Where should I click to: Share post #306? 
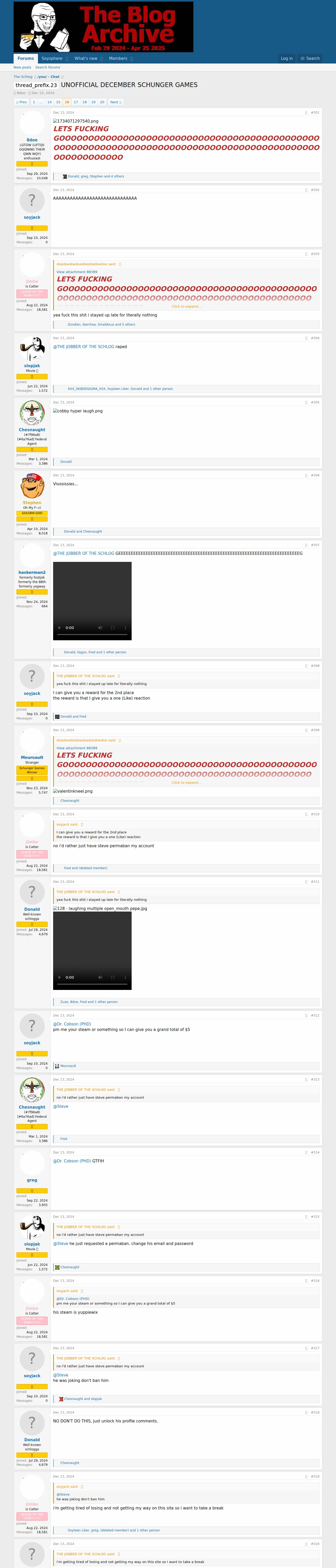point(306,475)
